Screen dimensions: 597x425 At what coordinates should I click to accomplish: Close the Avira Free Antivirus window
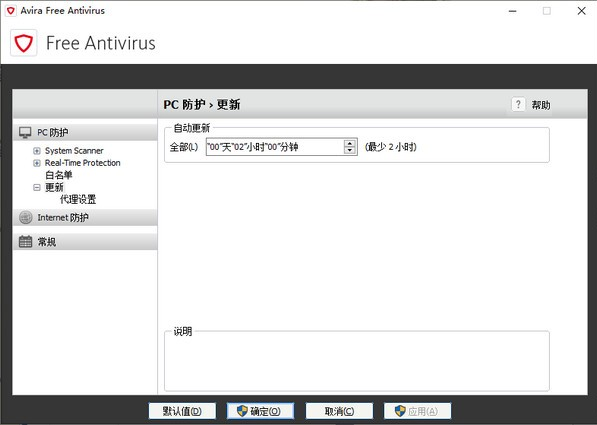581,11
